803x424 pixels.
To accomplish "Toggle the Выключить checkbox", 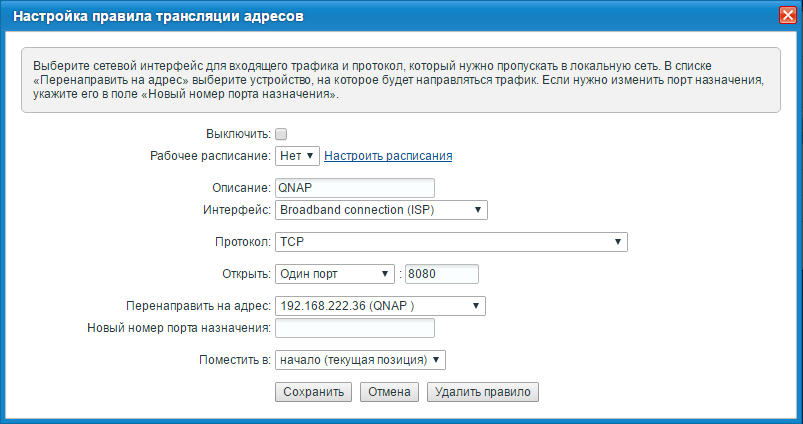I will pos(281,134).
